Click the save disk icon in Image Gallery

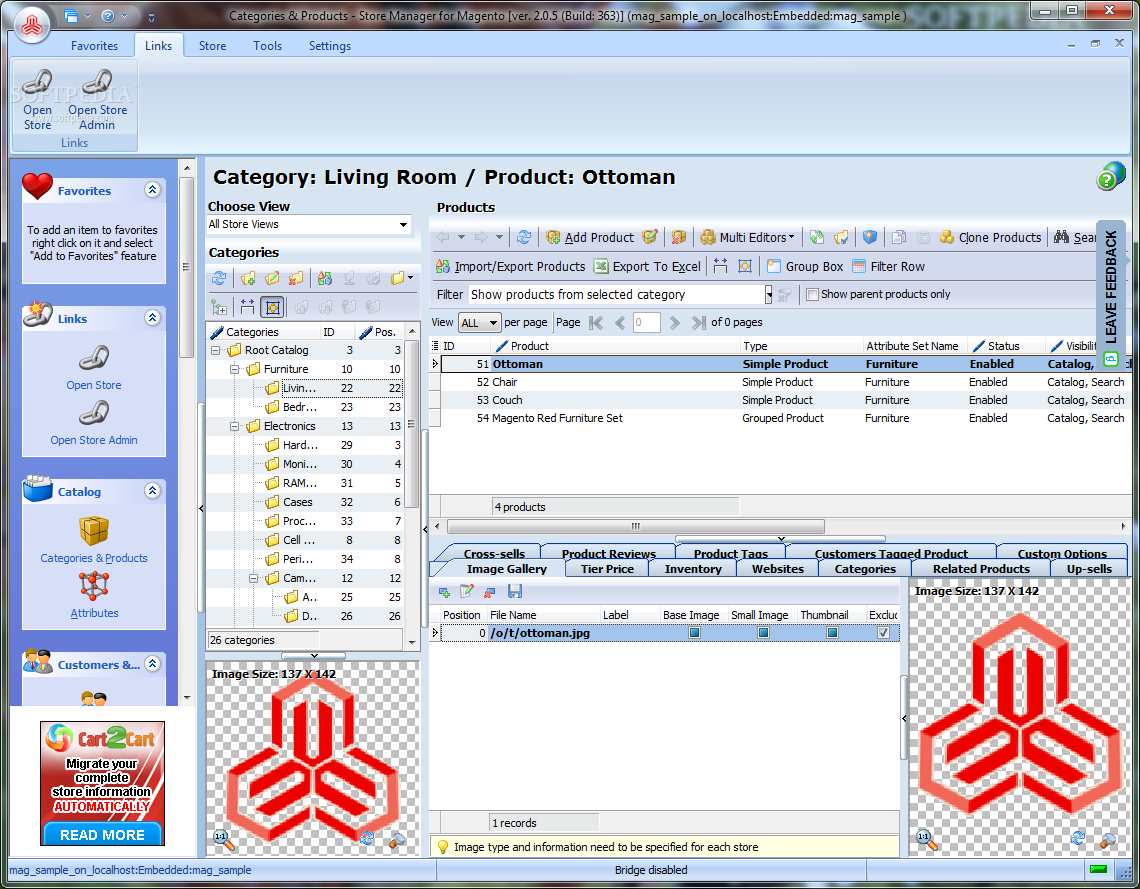[x=515, y=592]
